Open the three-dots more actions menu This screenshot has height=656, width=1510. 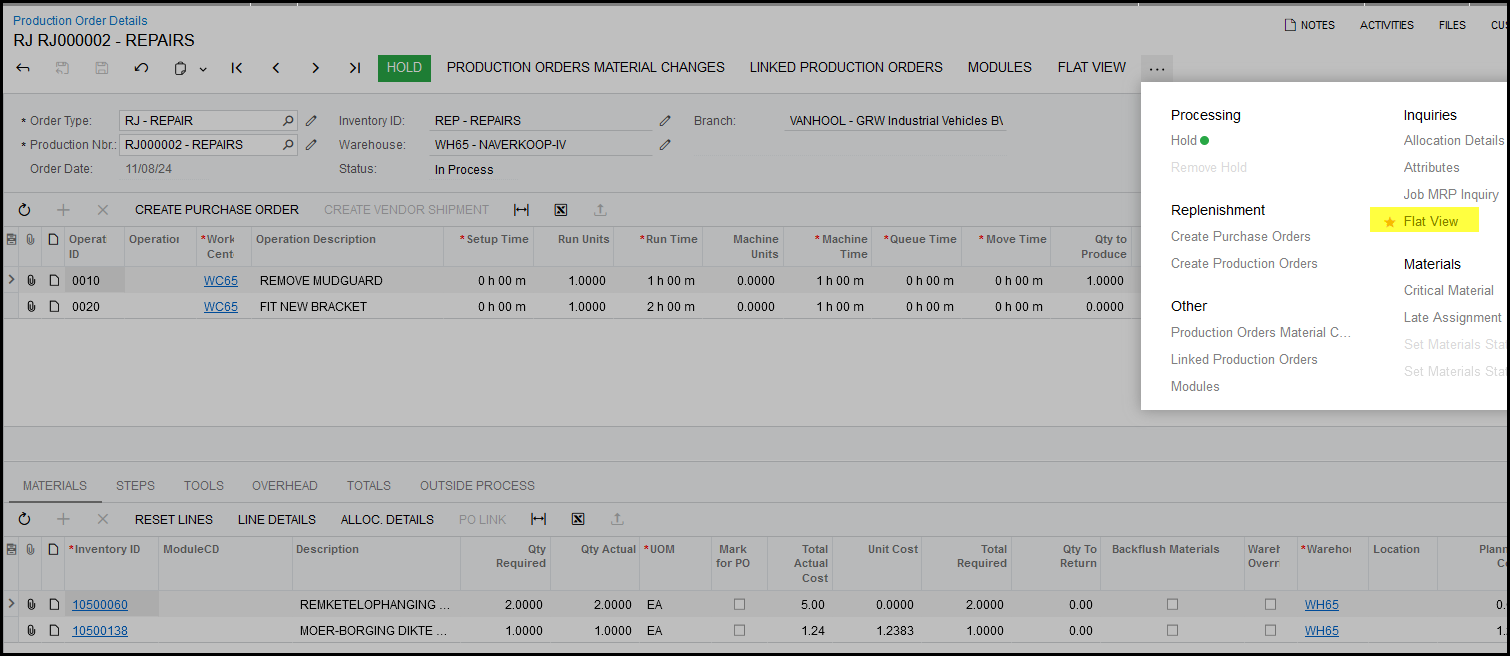pos(1157,69)
